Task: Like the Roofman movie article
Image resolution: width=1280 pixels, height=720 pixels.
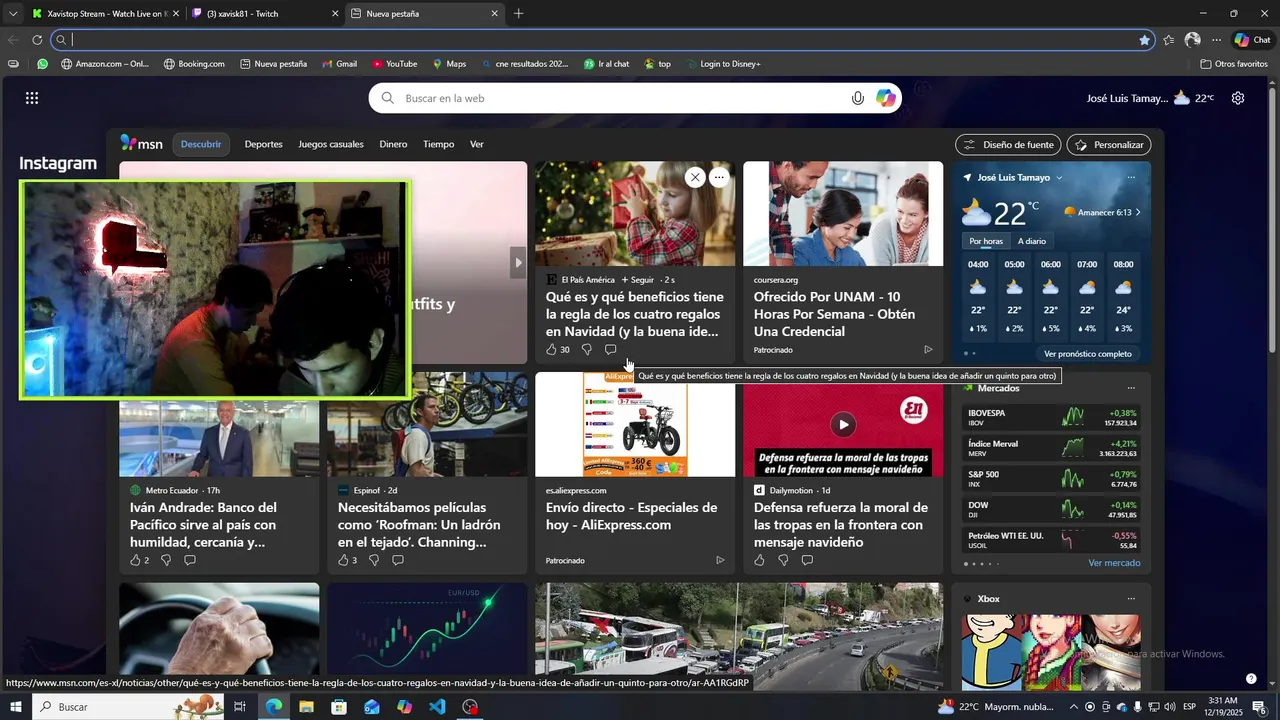Action: tap(343, 560)
